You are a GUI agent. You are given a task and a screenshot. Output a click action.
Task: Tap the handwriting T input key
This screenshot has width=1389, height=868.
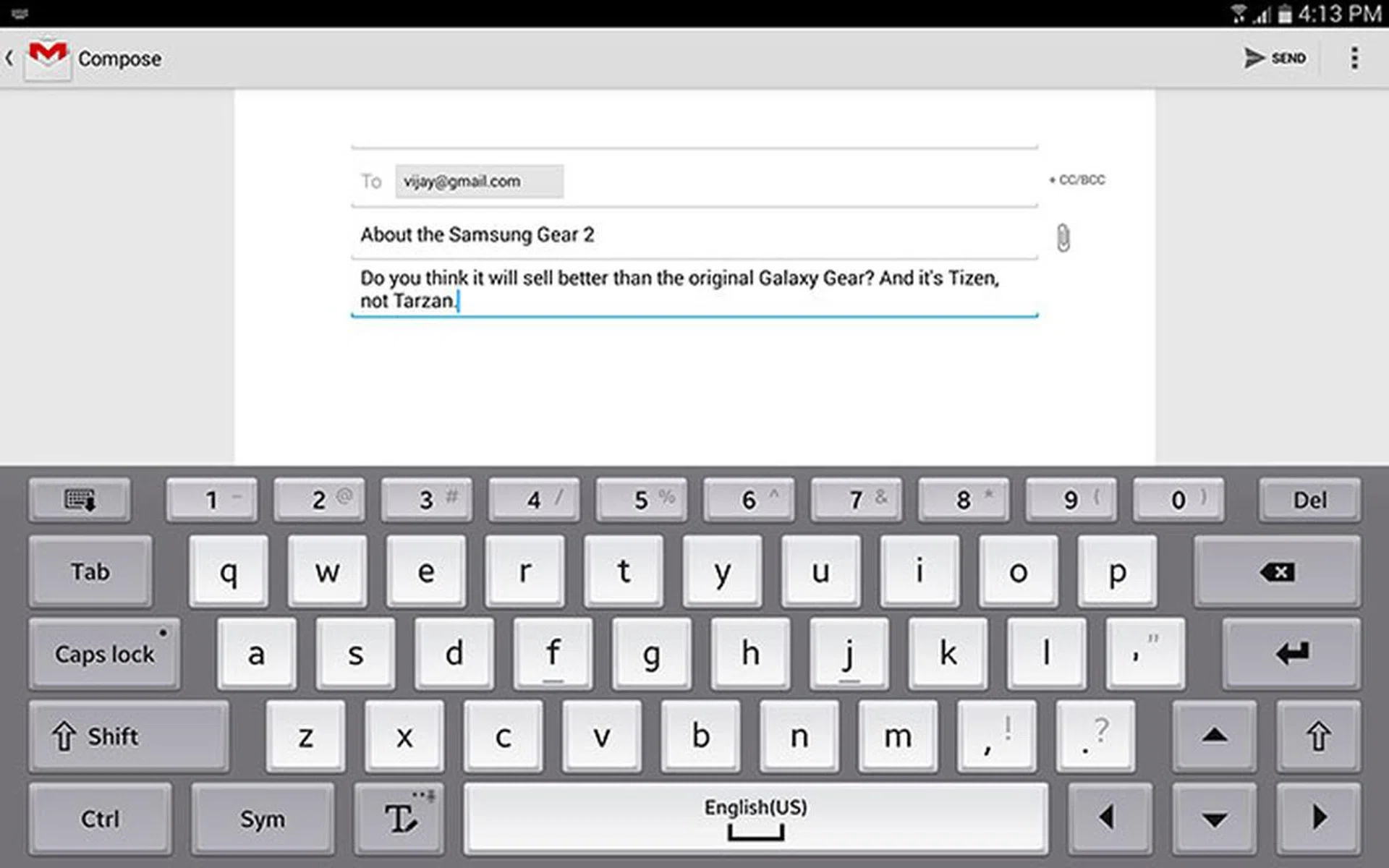click(399, 819)
